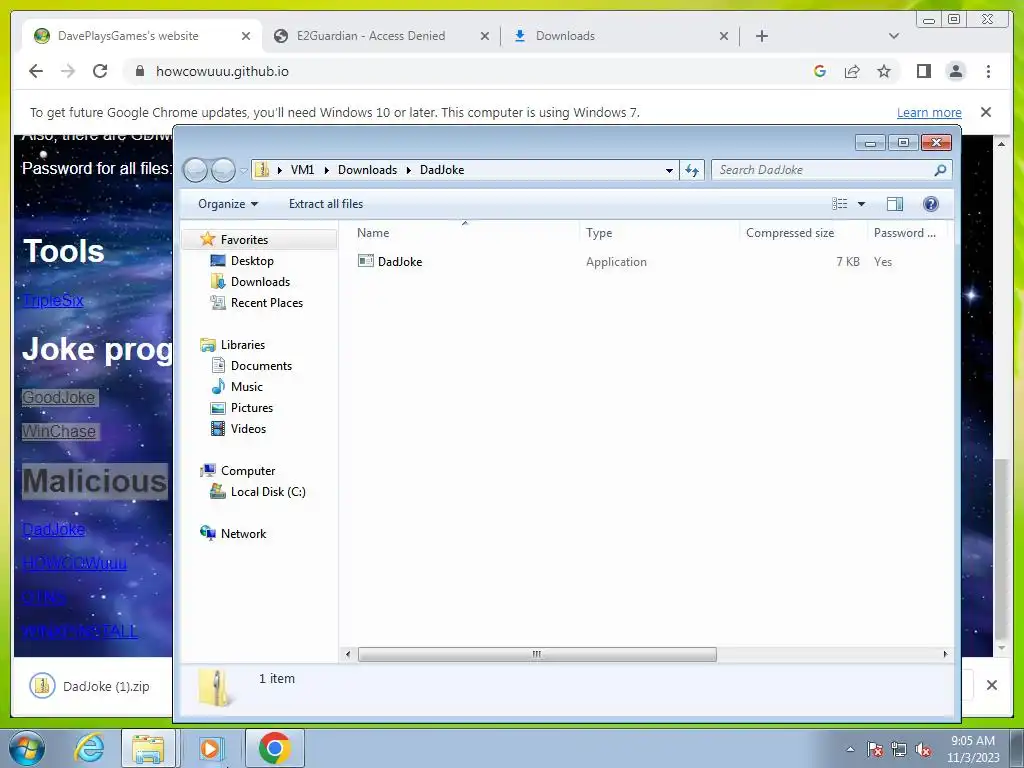This screenshot has height=768, width=1024.
Task: Click Explorer horizontal scrollbar thumb
Action: click(x=537, y=654)
